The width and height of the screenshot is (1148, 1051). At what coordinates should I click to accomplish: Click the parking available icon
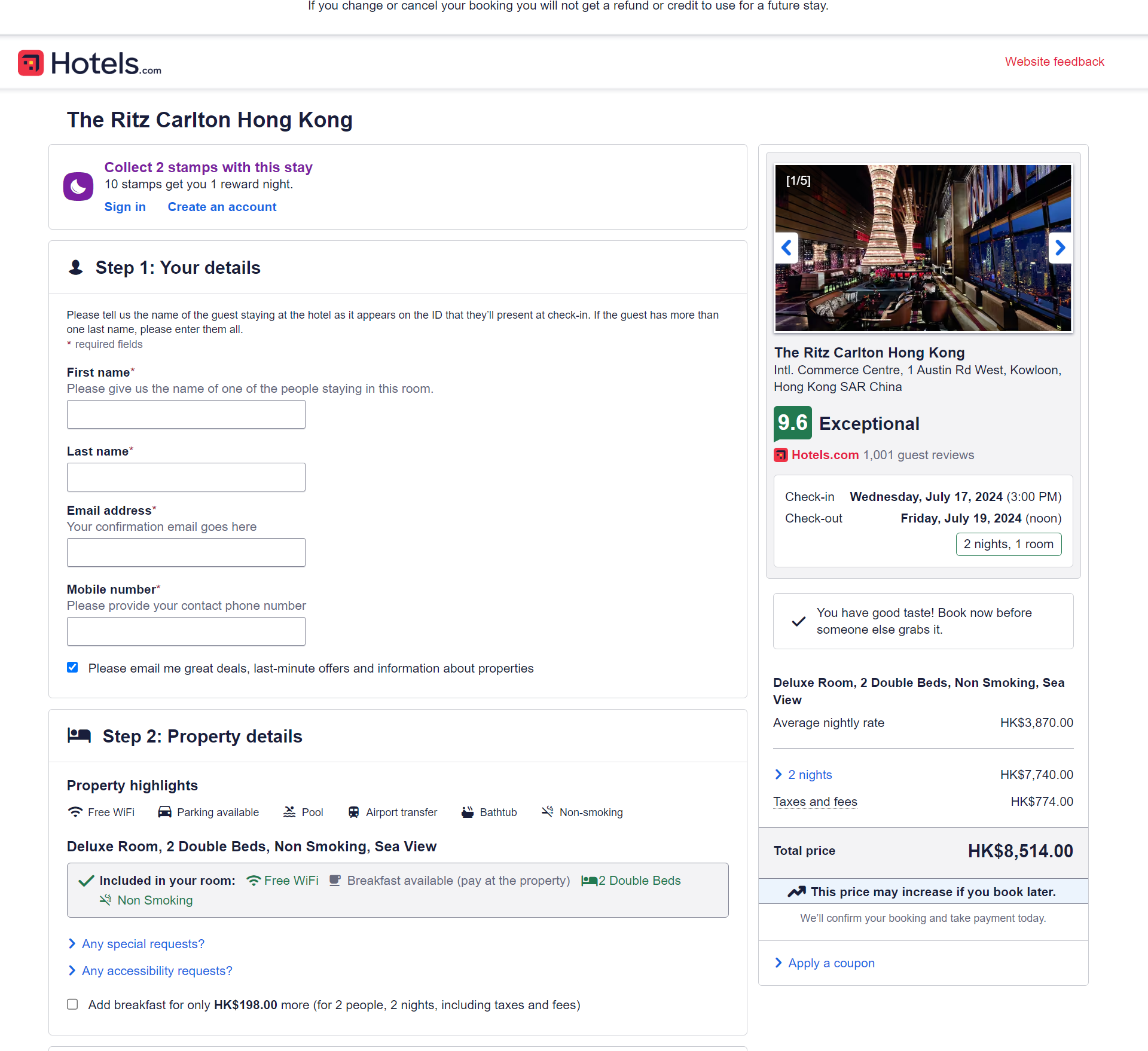[x=164, y=811]
